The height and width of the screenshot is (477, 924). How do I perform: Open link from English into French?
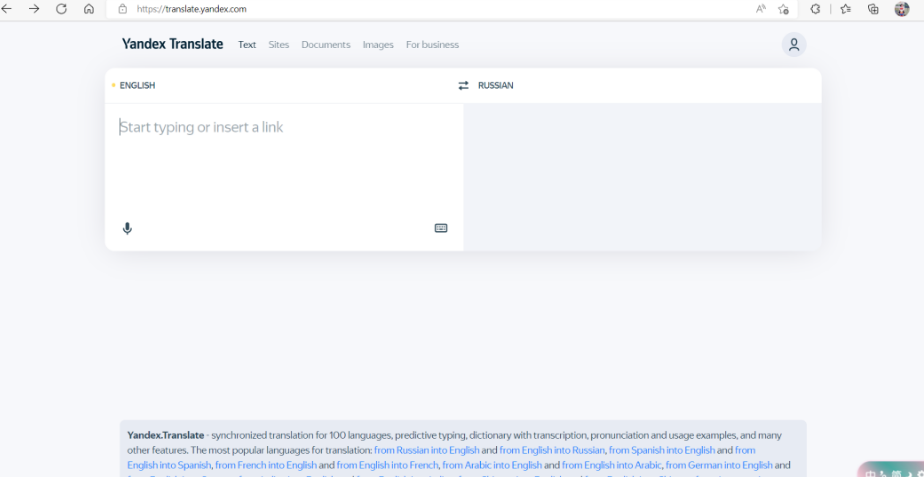pyautogui.click(x=388, y=465)
